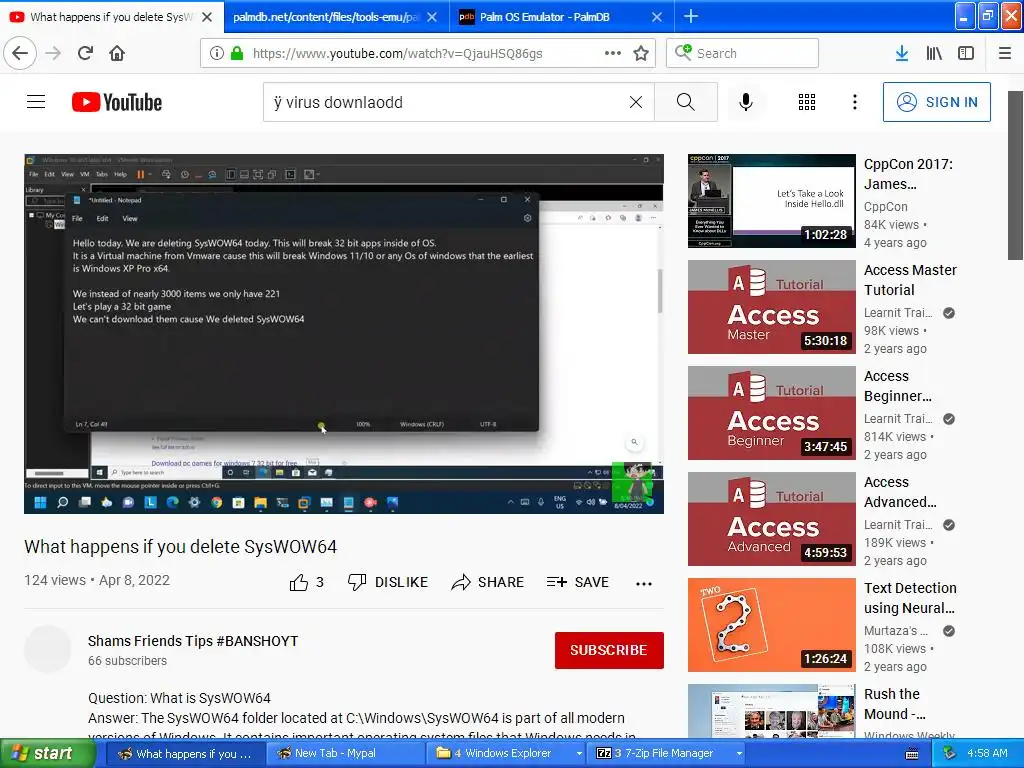Run YouTube search with magnifier button

[686, 102]
